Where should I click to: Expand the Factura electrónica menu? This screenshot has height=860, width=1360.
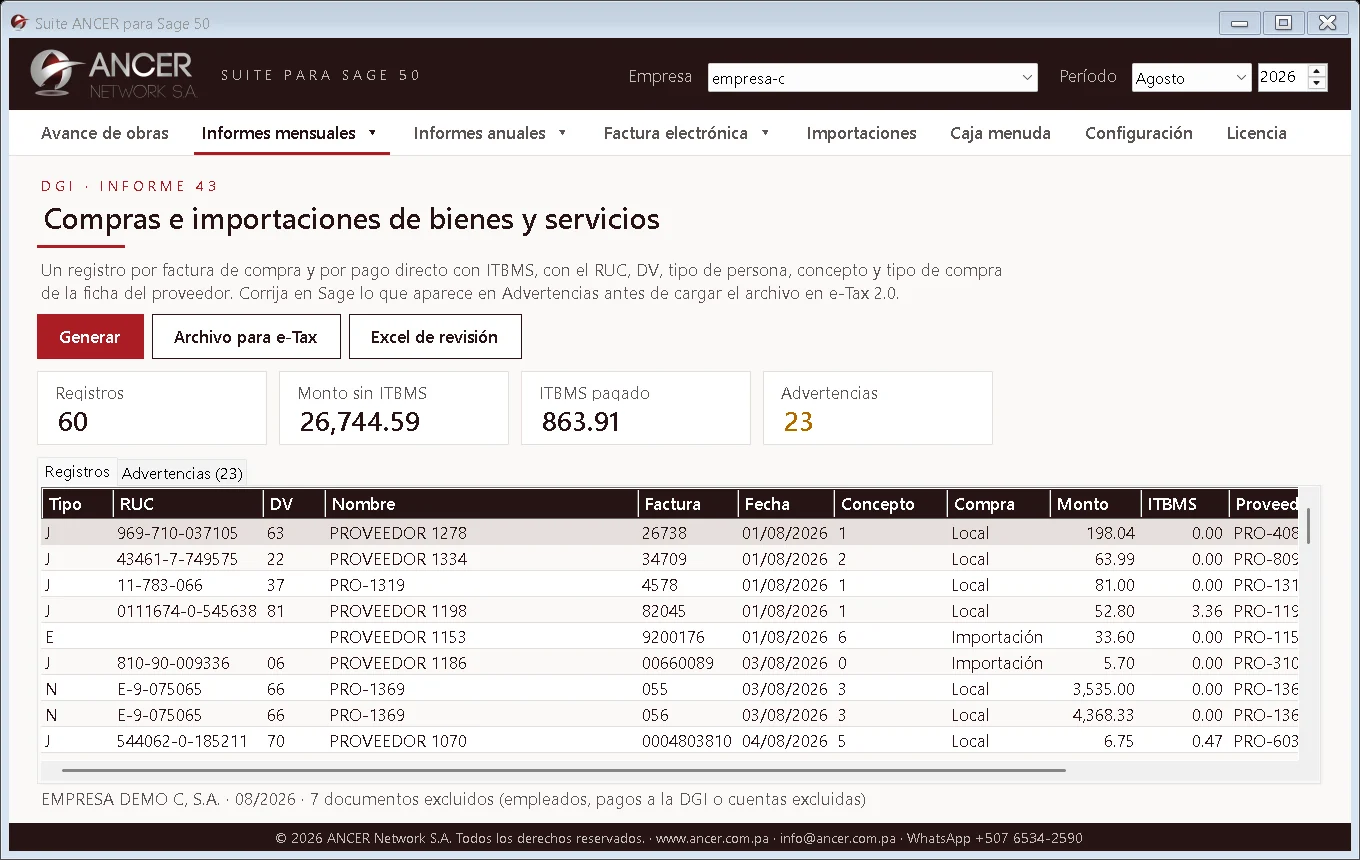(687, 133)
